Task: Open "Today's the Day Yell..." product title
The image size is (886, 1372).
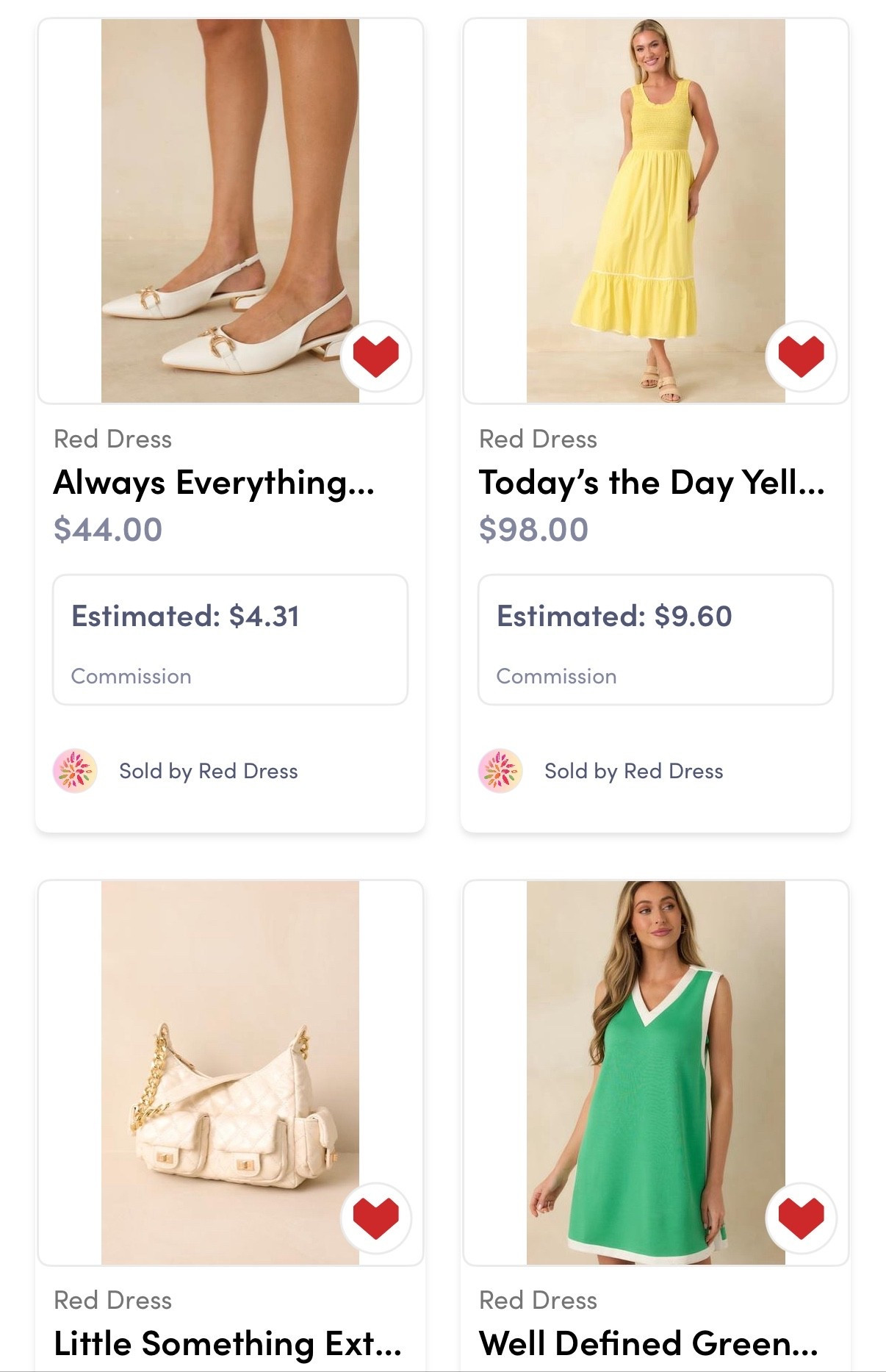Action: [652, 483]
